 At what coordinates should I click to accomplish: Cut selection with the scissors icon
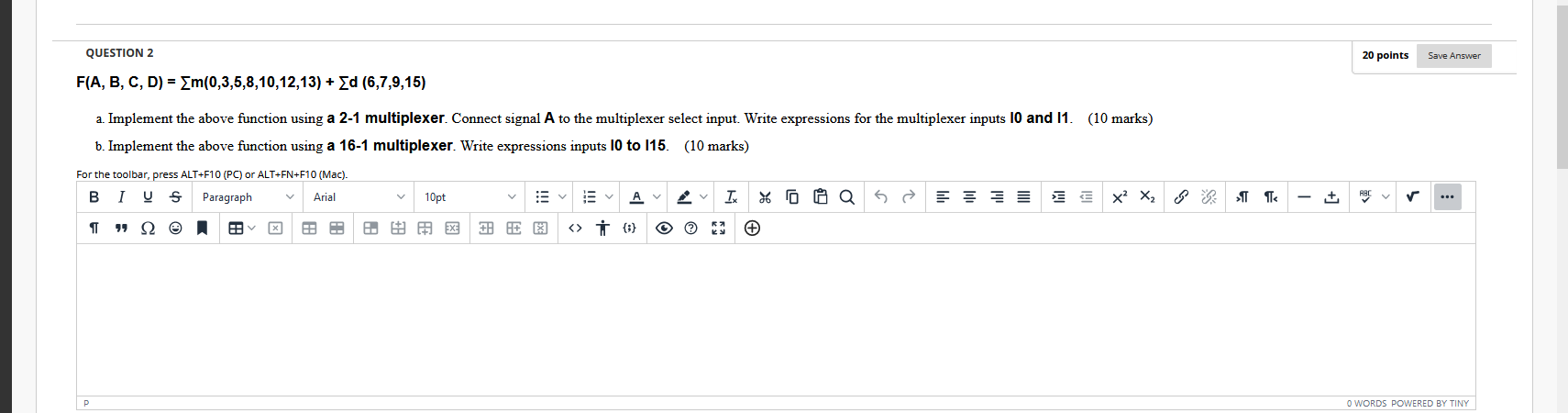765,196
